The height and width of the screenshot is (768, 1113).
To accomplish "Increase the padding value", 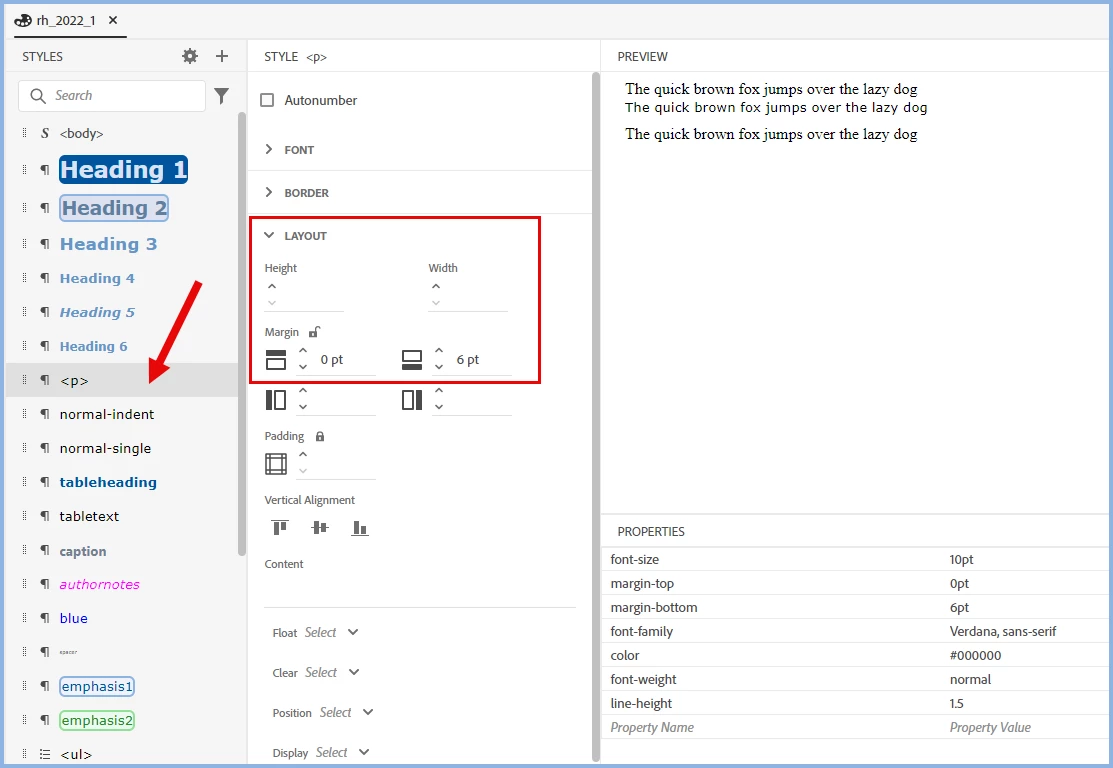I will [303, 454].
